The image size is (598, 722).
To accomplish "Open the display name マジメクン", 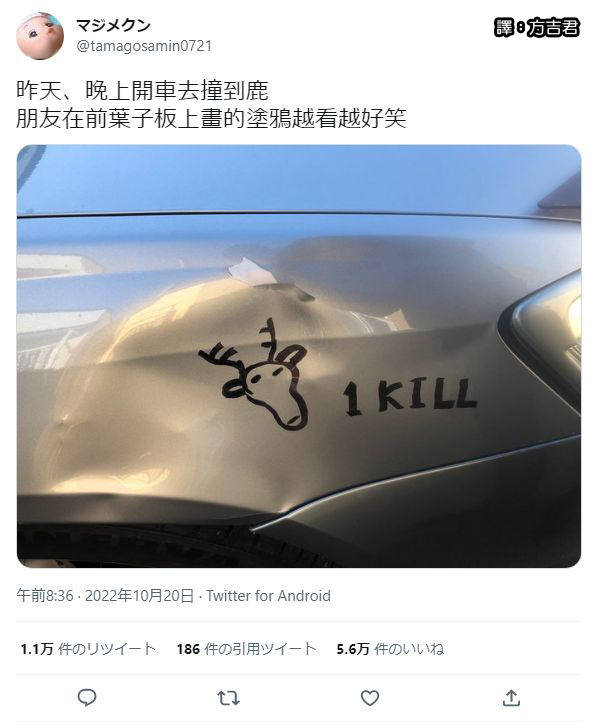I will point(113,25).
